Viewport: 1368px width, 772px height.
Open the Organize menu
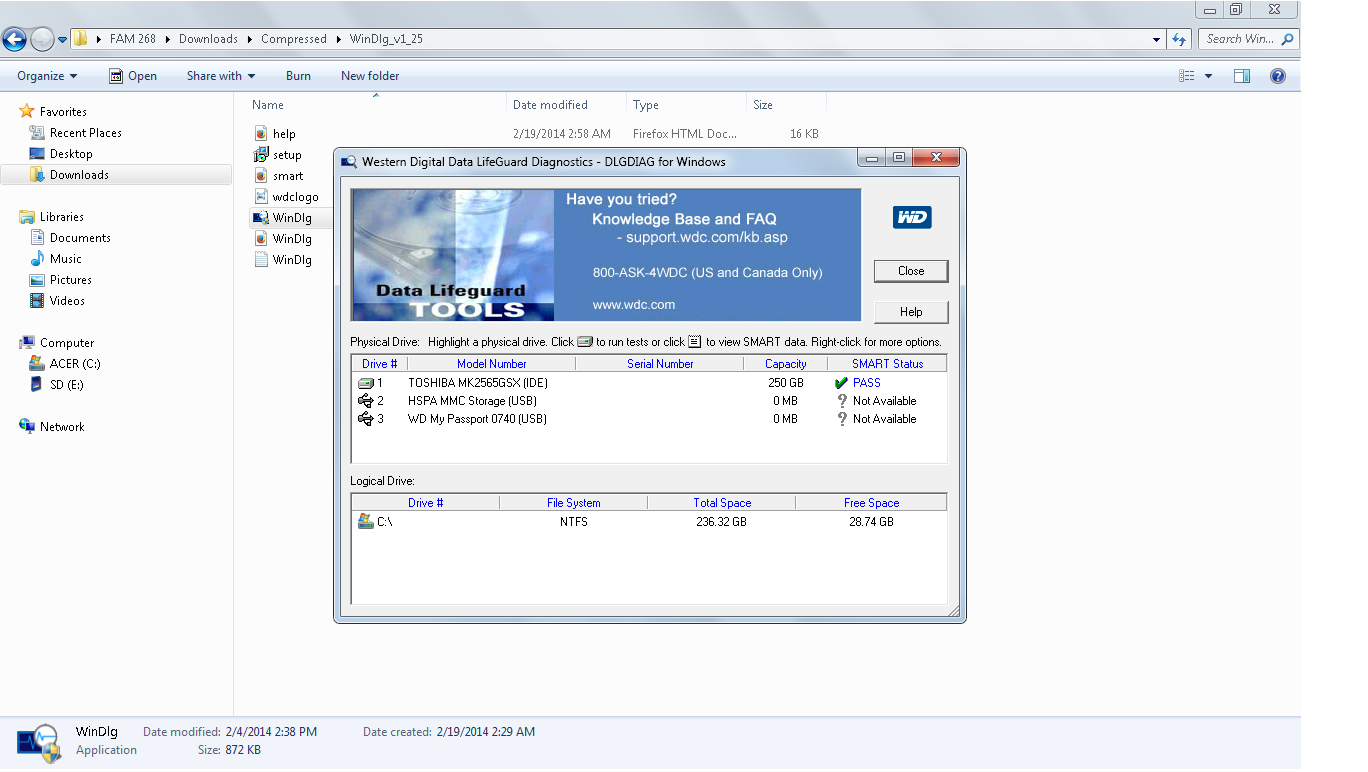point(47,76)
